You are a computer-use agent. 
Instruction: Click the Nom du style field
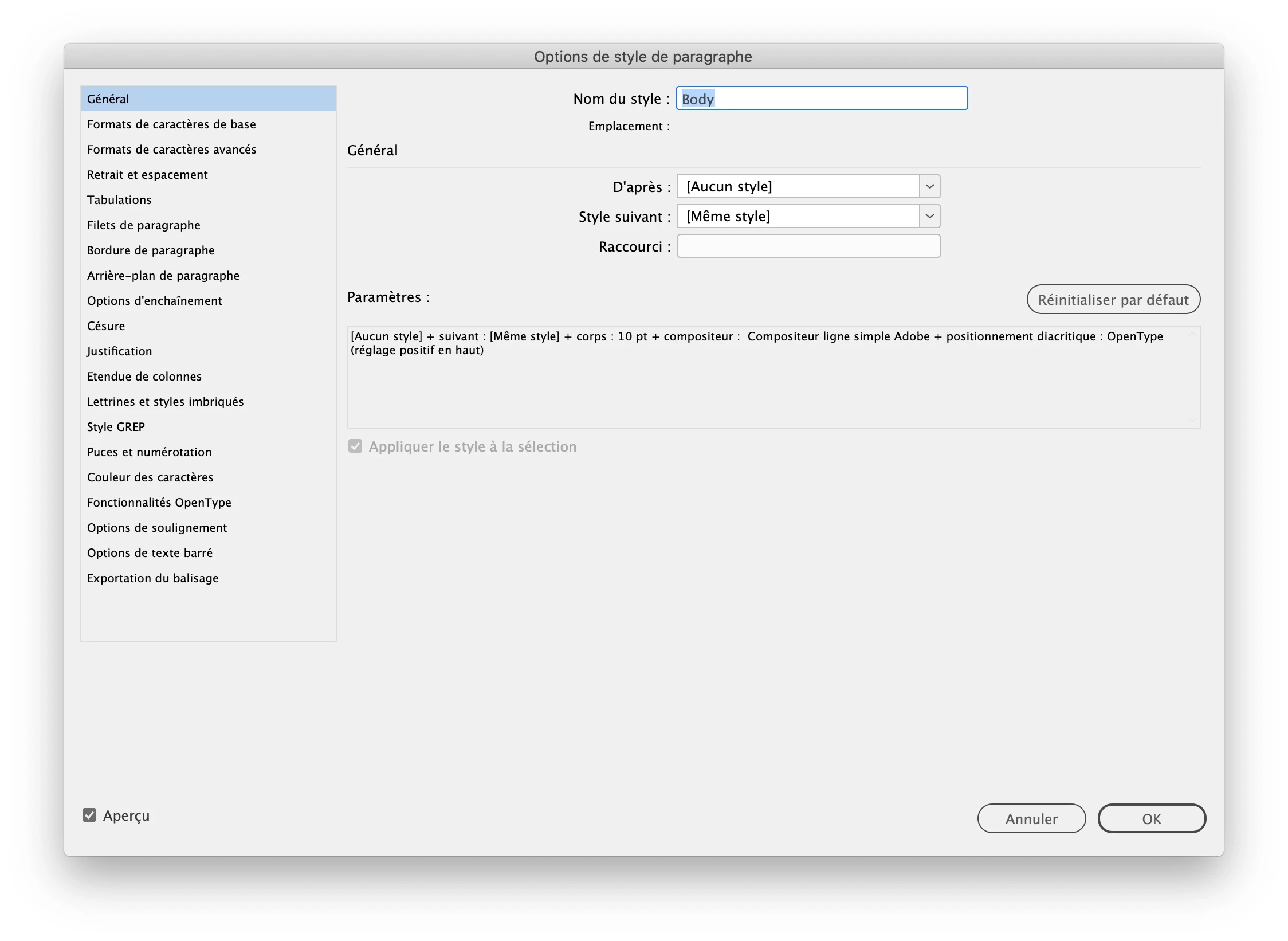pyautogui.click(x=822, y=99)
